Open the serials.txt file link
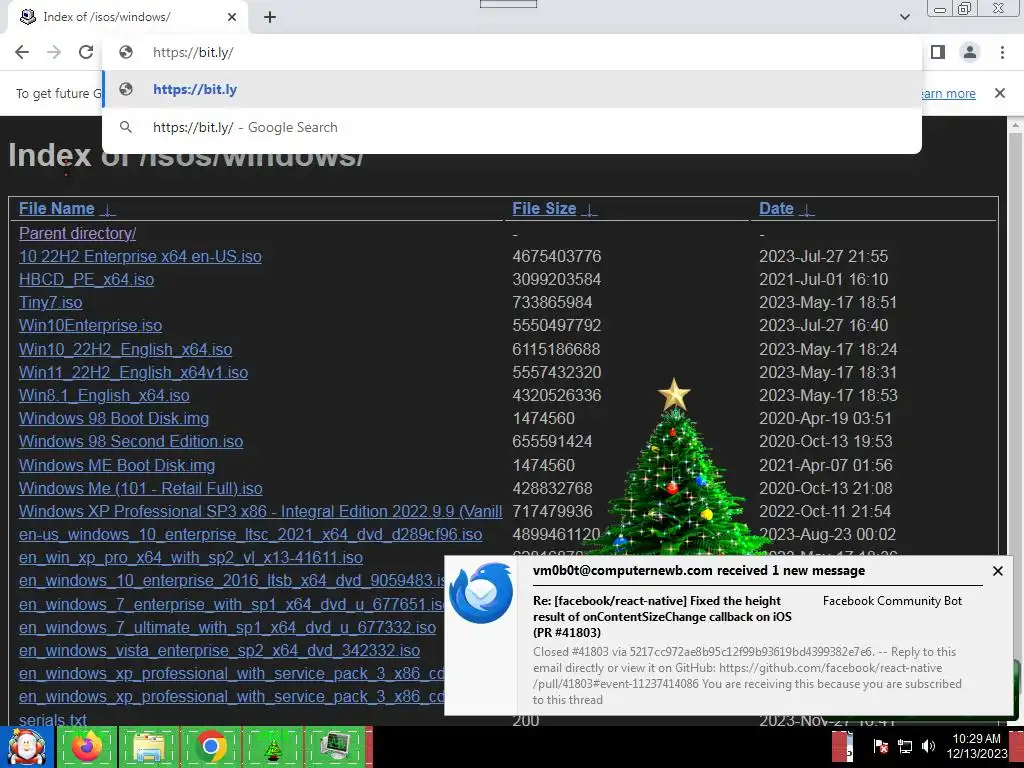 (52, 720)
